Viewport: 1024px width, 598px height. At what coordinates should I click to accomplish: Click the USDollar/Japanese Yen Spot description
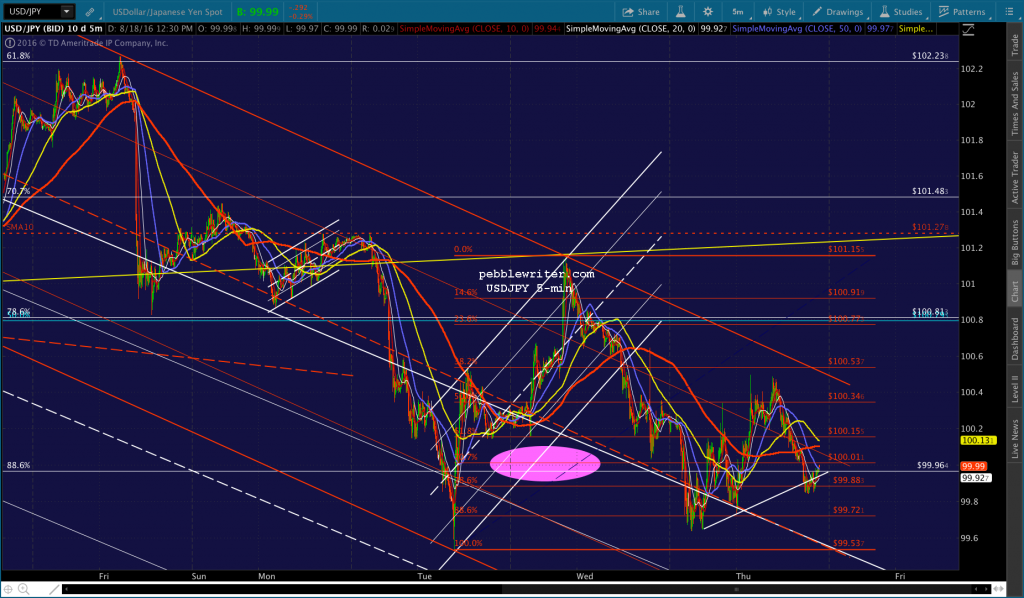pyautogui.click(x=167, y=12)
